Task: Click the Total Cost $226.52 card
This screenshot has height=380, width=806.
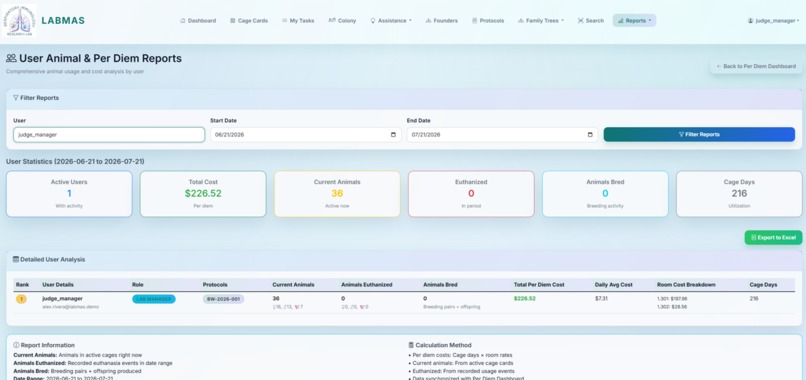Action: (203, 194)
